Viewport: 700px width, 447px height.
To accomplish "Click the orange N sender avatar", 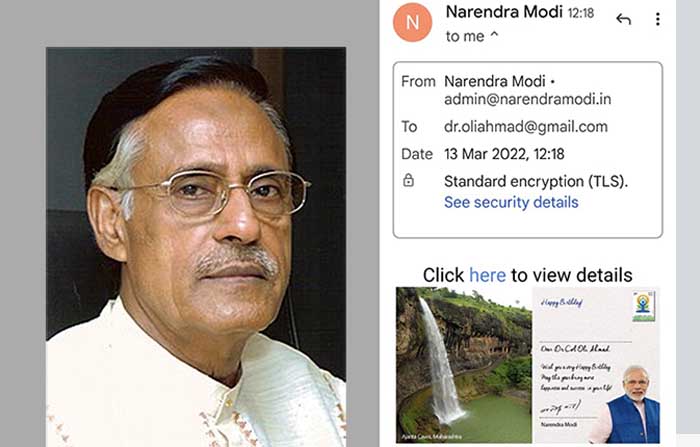I will click(x=412, y=22).
